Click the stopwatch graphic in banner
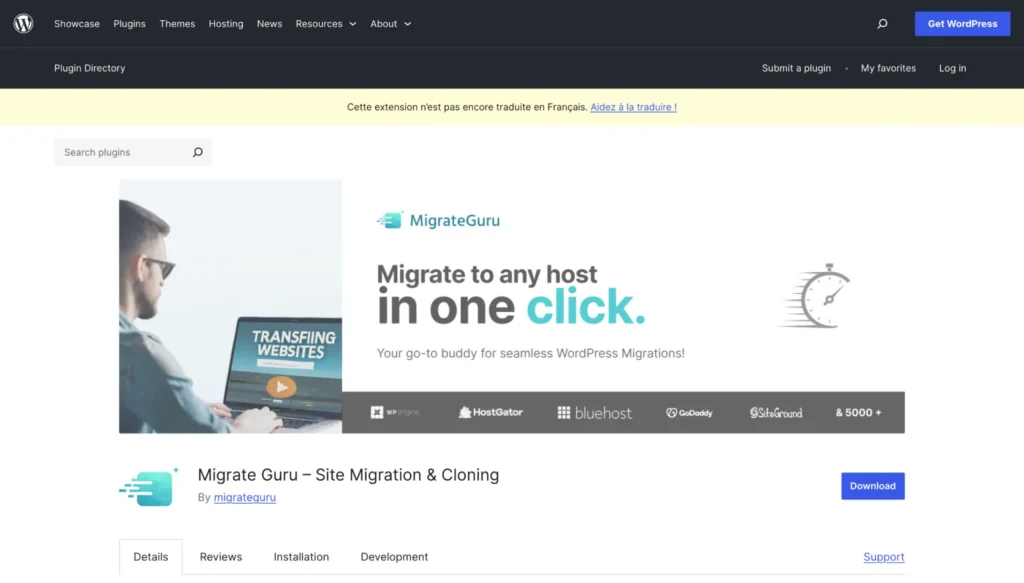The width and height of the screenshot is (1024, 583). coord(815,296)
